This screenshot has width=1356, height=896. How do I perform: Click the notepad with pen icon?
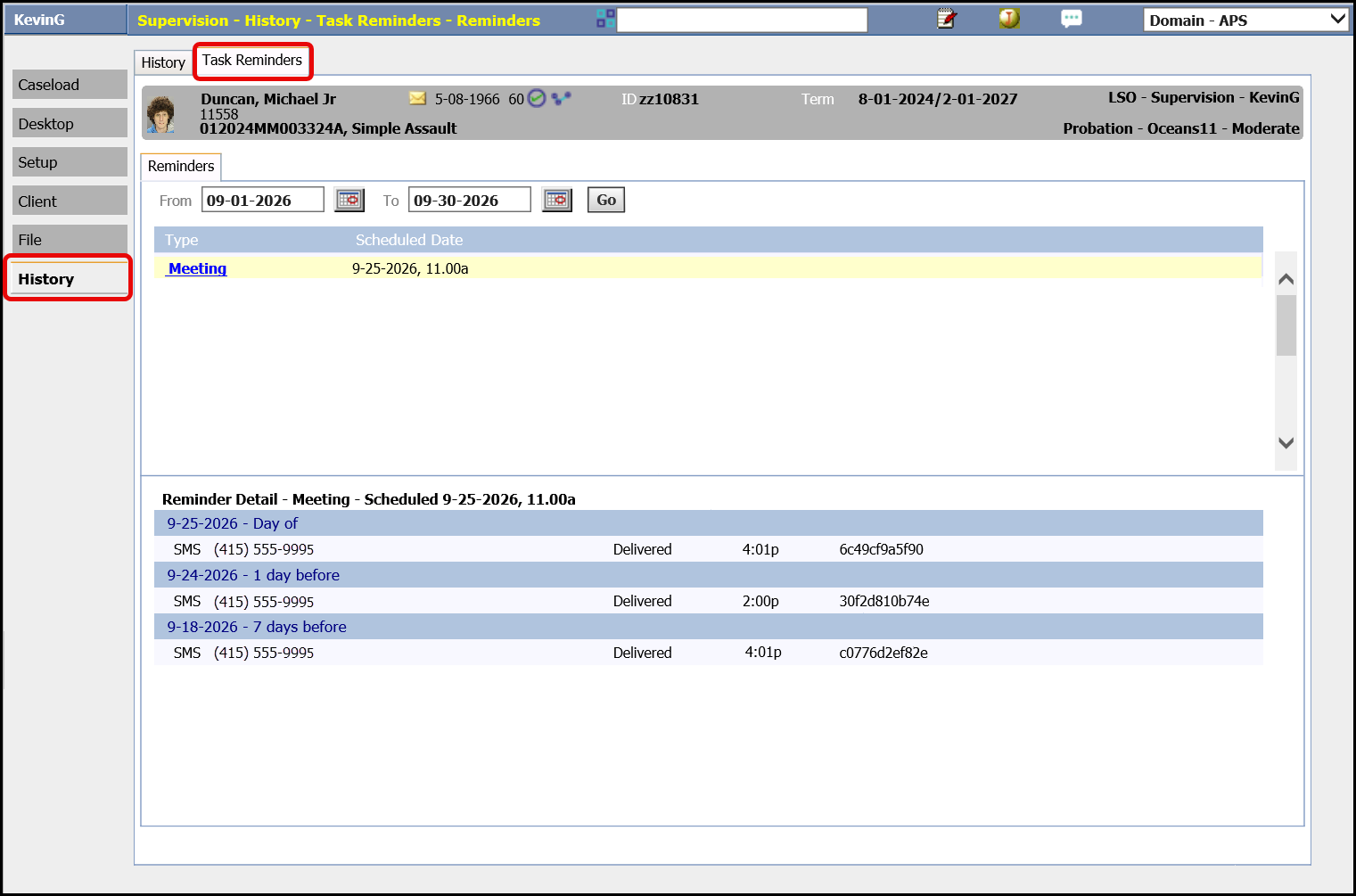coord(947,19)
